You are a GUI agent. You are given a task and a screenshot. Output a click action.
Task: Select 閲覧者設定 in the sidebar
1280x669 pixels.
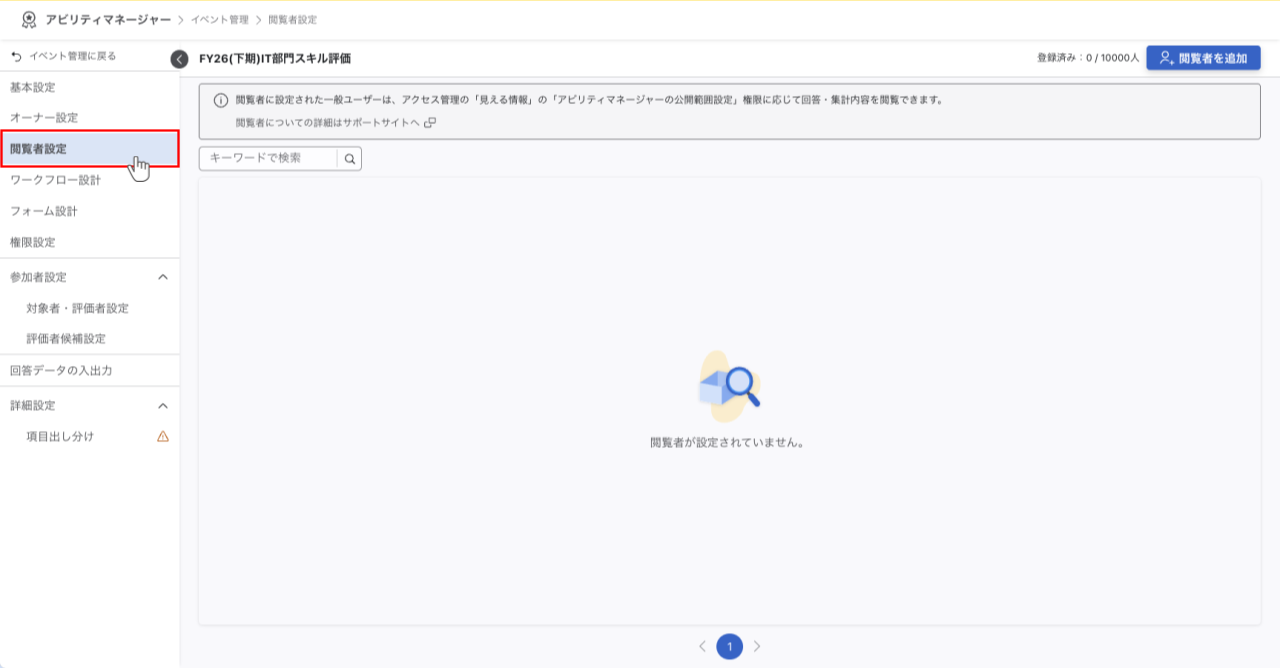90,149
